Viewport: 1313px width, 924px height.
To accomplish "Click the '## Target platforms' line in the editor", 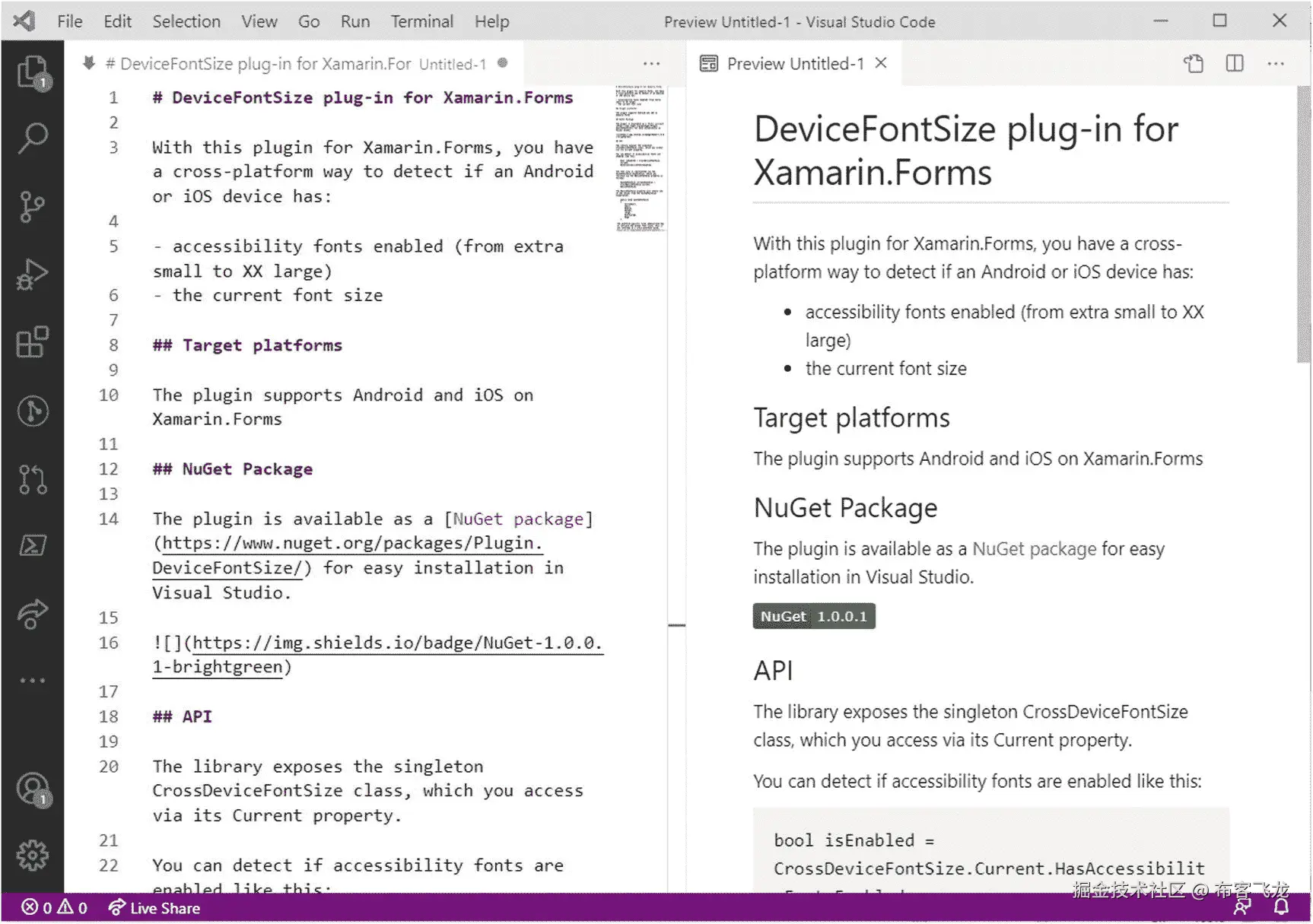I will (247, 345).
